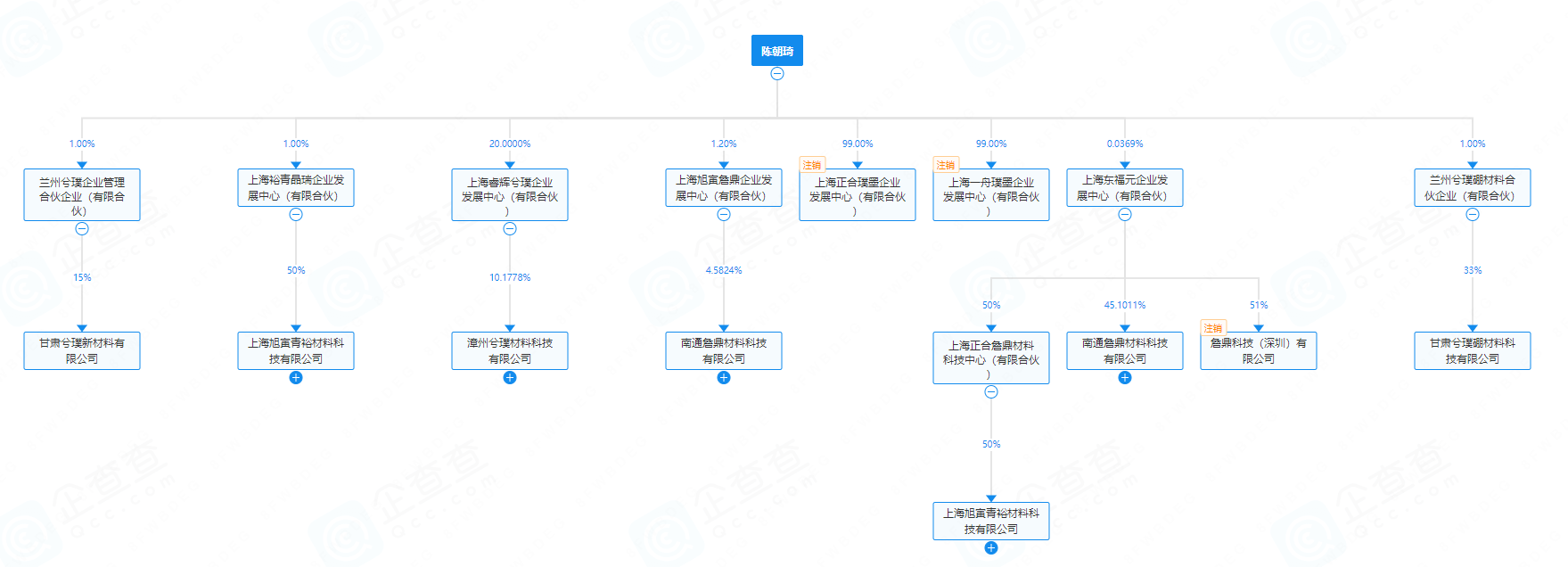Click minus icon under 上海睿辉兮璞企业发展中心

pyautogui.click(x=510, y=229)
